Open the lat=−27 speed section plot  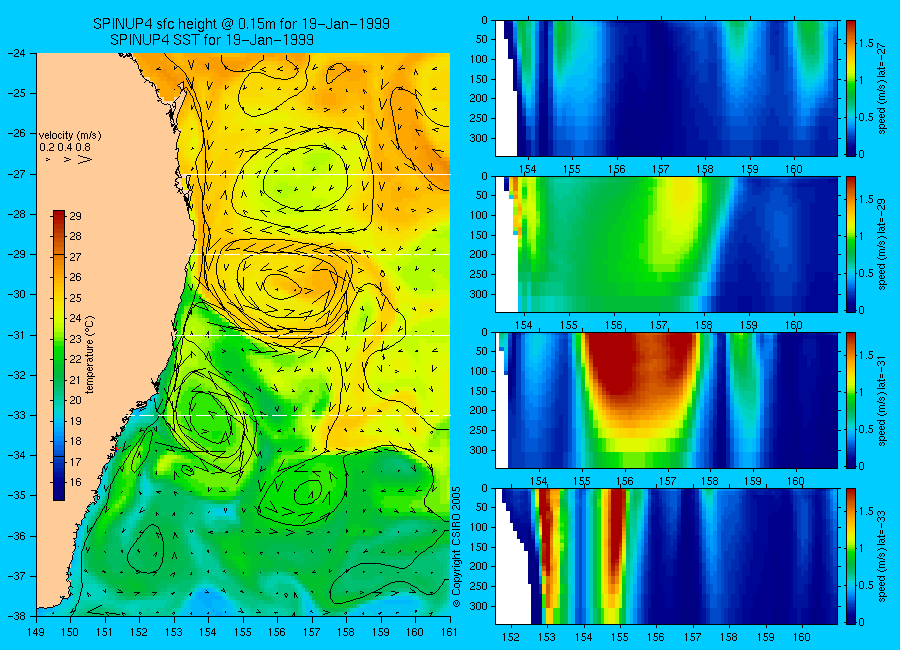click(x=666, y=88)
